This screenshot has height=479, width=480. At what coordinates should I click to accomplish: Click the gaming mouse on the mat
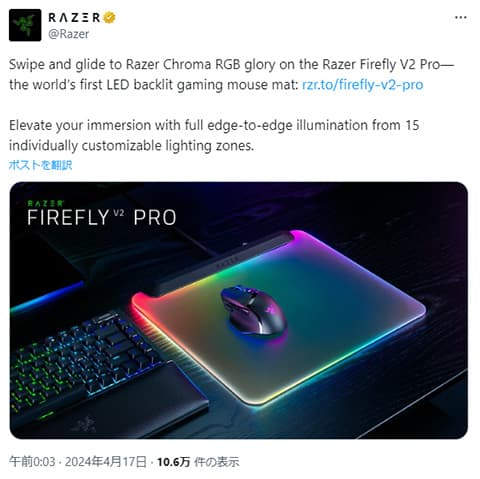253,310
